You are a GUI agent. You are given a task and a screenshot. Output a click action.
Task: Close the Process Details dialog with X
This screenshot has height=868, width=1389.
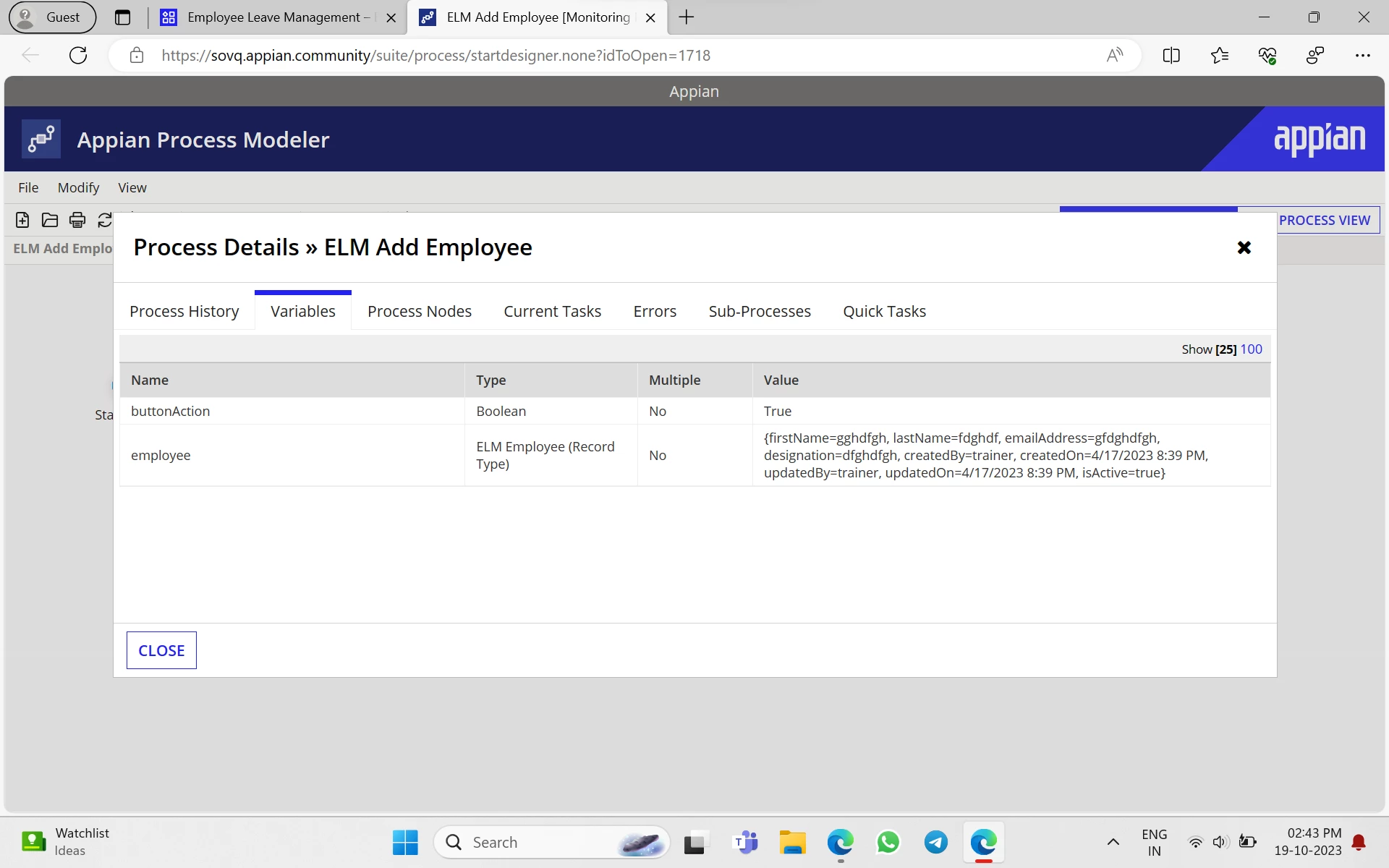(1244, 247)
